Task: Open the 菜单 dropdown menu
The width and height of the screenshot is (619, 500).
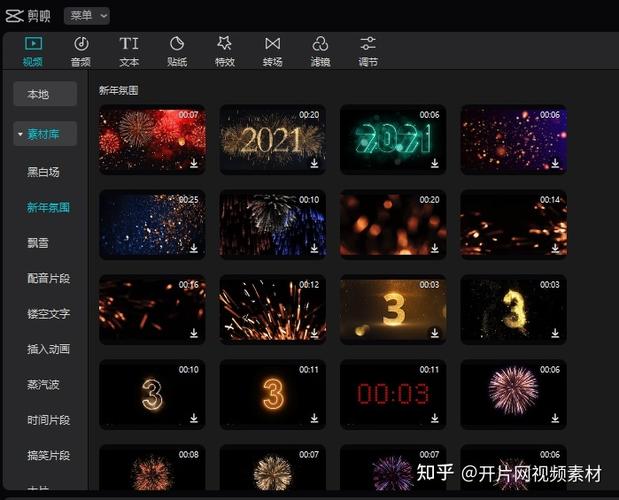Action: tap(87, 16)
